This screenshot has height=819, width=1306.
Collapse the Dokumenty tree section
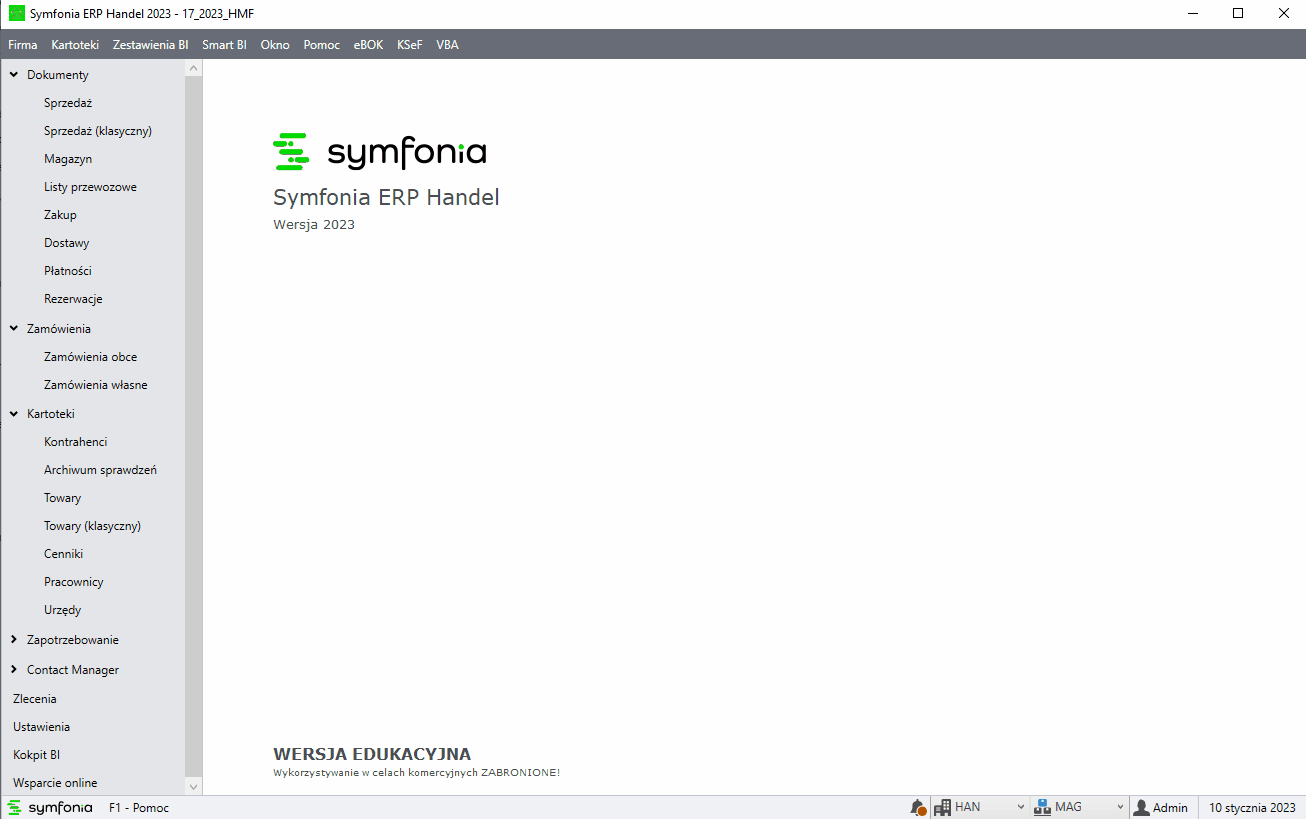(14, 75)
